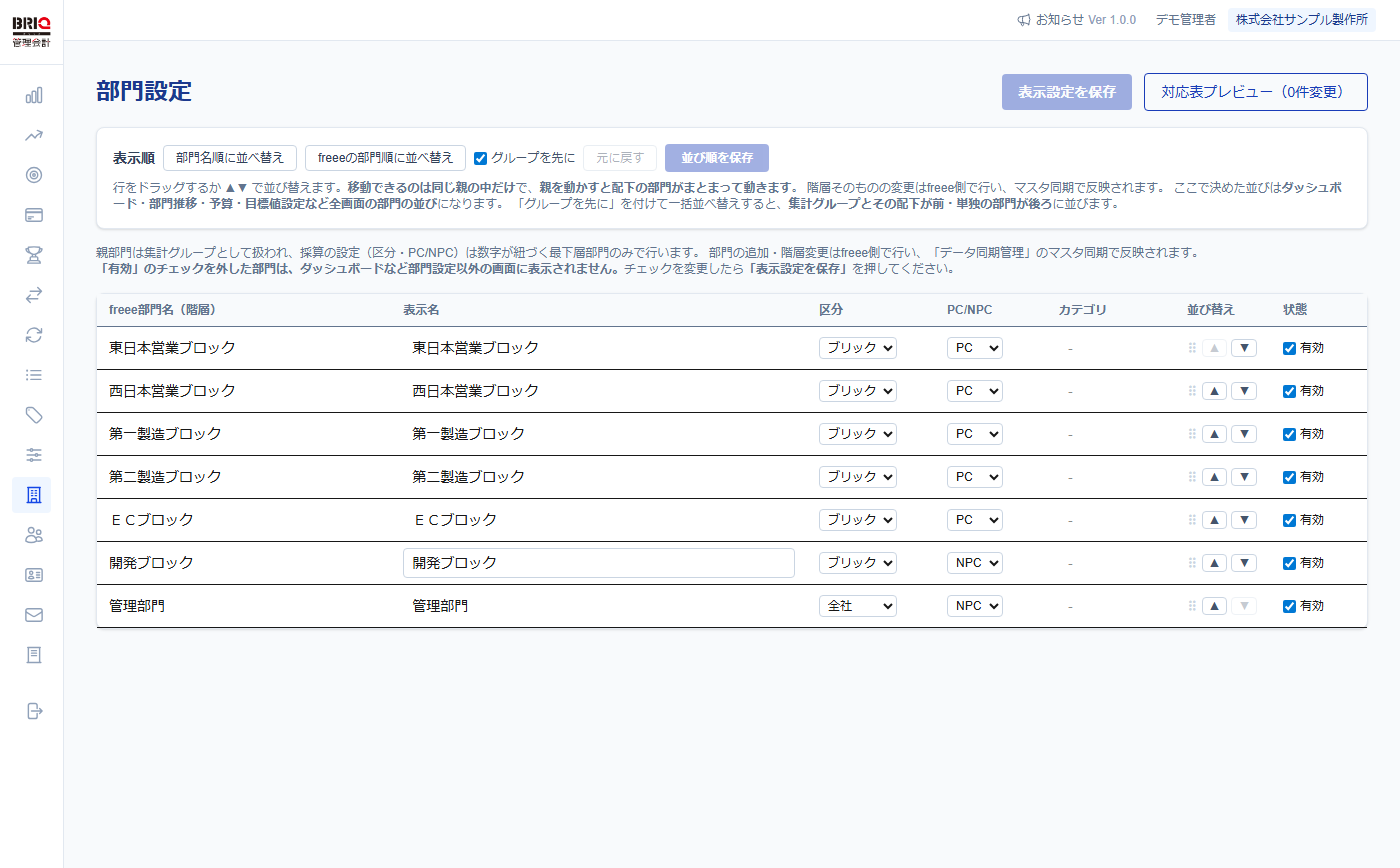Click 部門名順に並べ替え button
This screenshot has width=1400, height=868.
[x=230, y=158]
